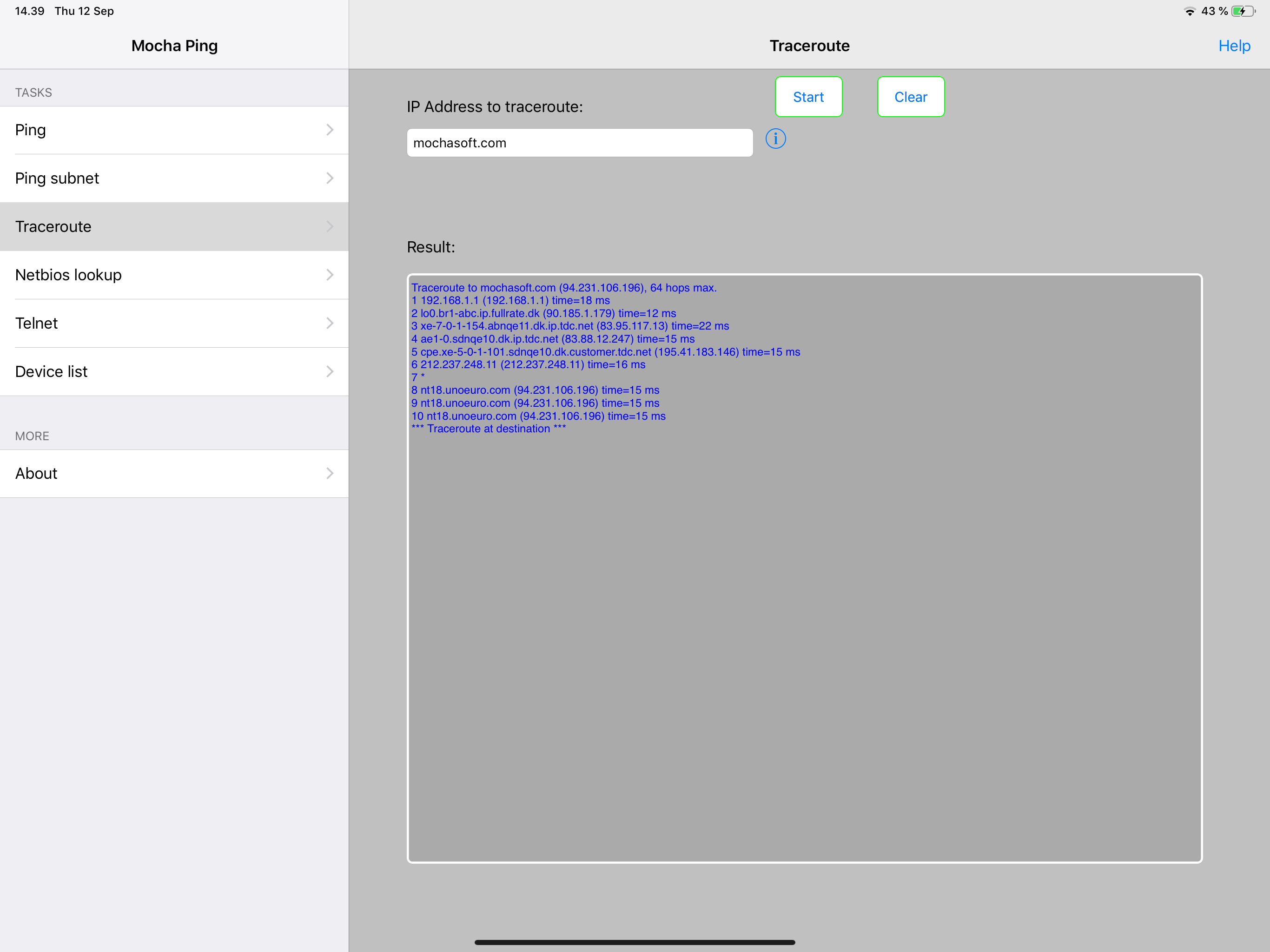1270x952 pixels.
Task: Tap the chevron beside Device list
Action: 330,371
